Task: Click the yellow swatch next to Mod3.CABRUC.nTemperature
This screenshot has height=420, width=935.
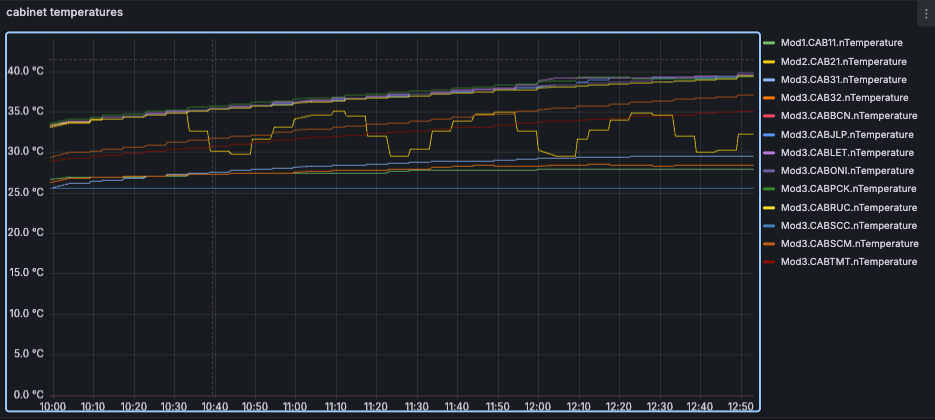Action: coord(769,207)
